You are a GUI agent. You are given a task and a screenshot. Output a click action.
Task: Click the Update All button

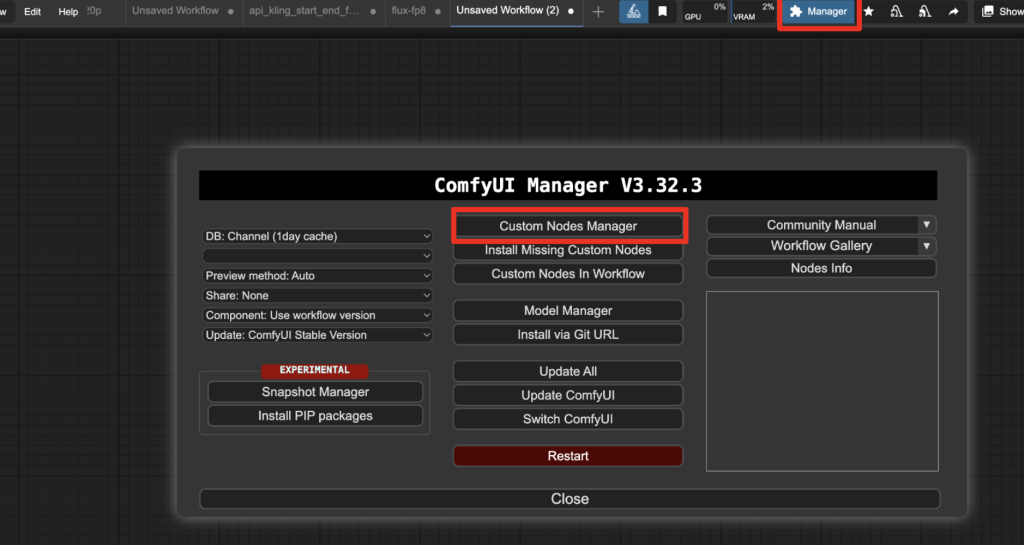pos(568,371)
